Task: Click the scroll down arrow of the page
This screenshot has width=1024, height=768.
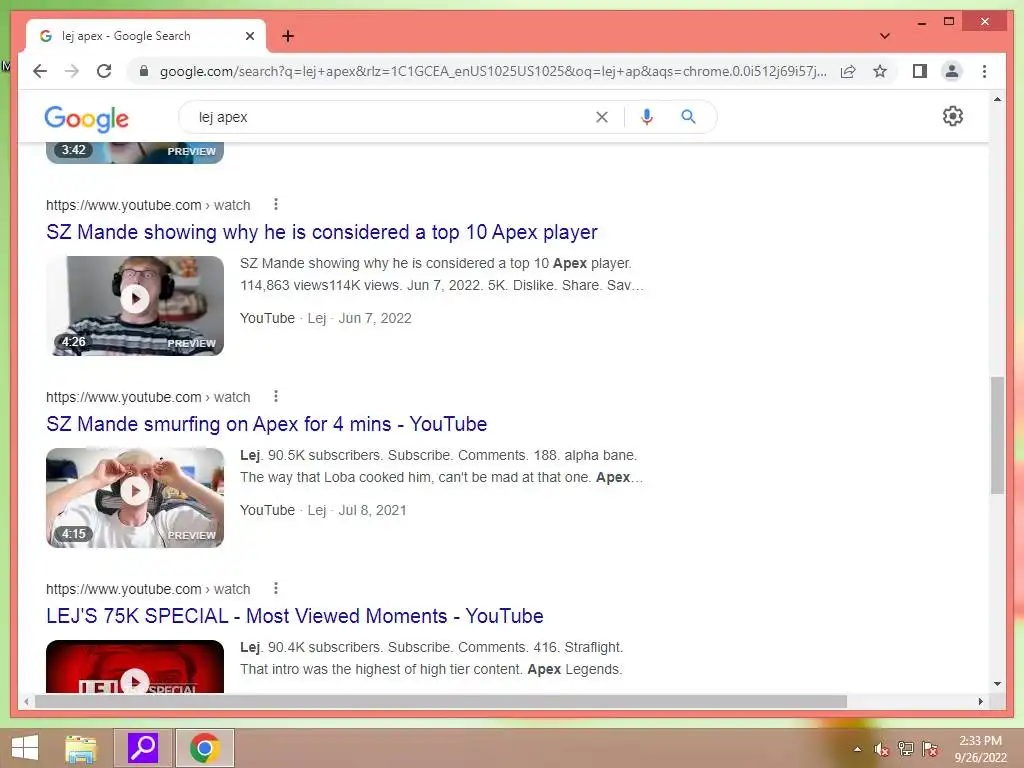Action: pyautogui.click(x=997, y=684)
